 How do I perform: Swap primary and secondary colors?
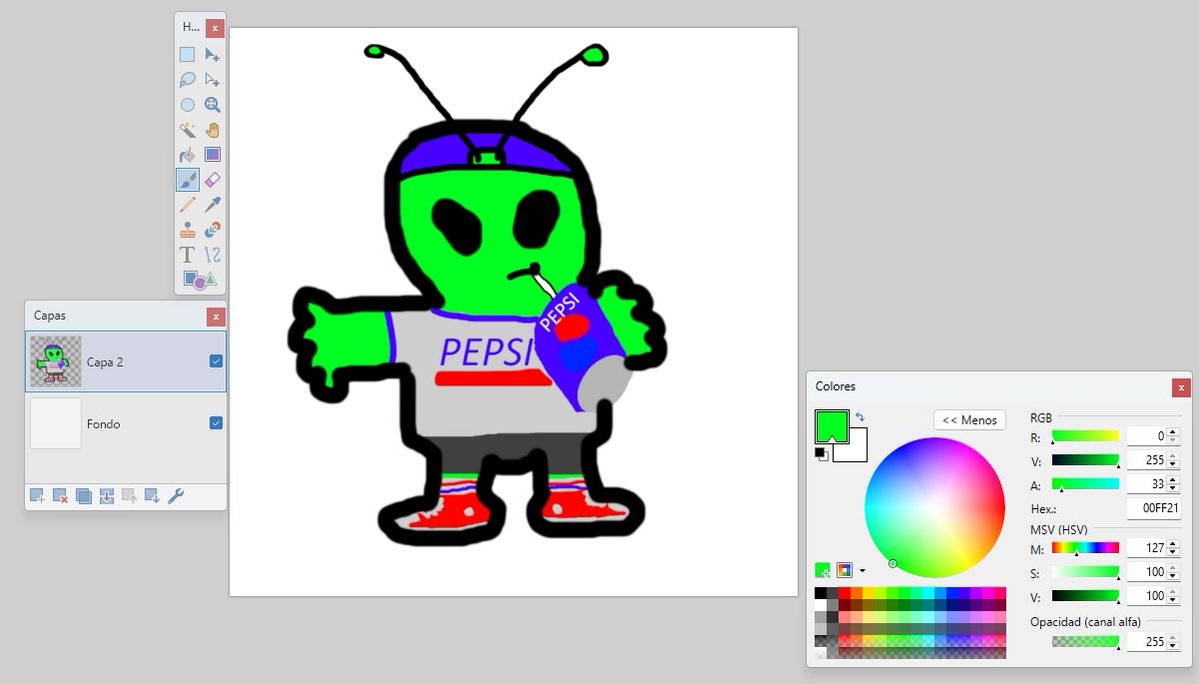(860, 417)
